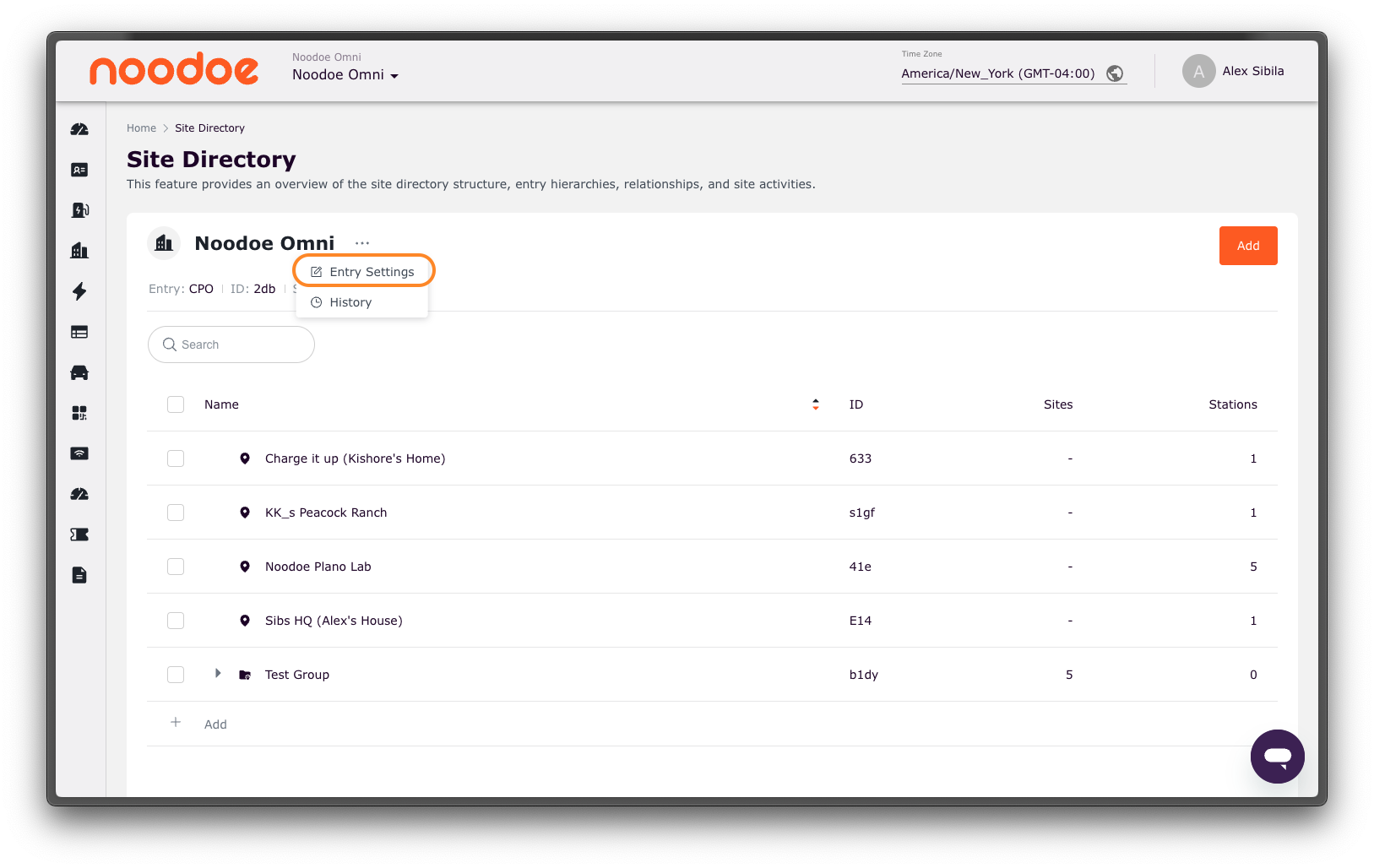
Task: Open the wifi card icon in sidebar
Action: click(79, 453)
